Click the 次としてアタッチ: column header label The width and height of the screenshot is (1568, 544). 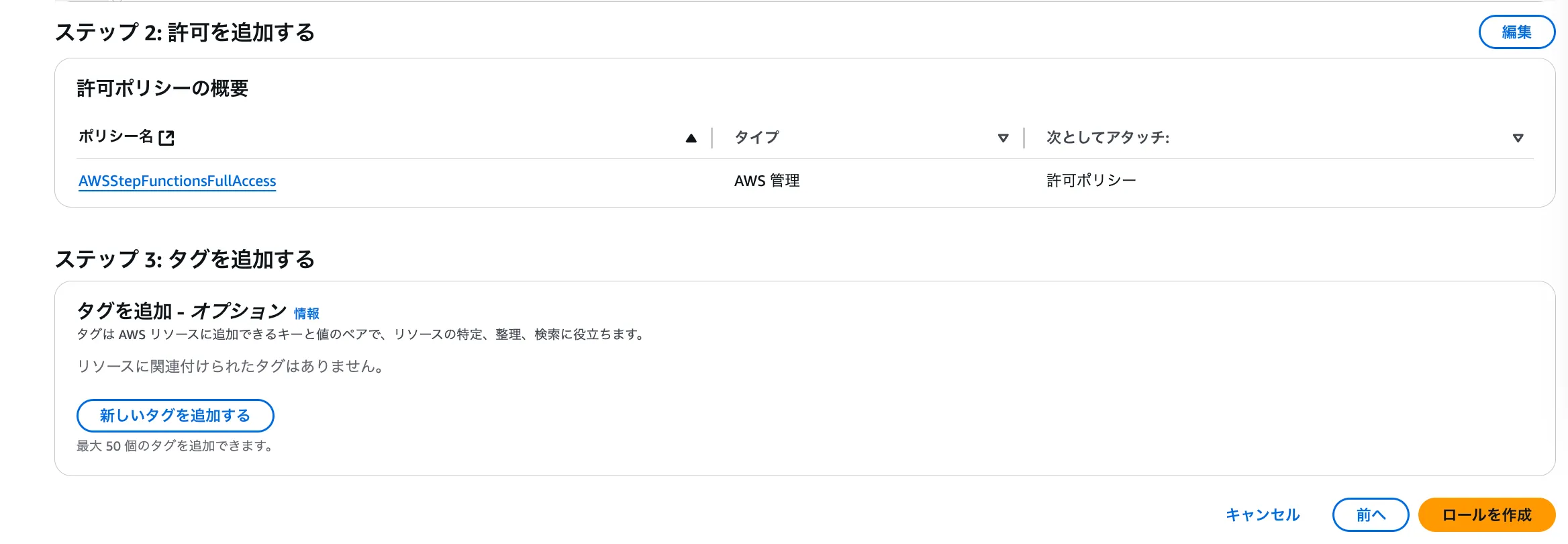pyautogui.click(x=1108, y=137)
